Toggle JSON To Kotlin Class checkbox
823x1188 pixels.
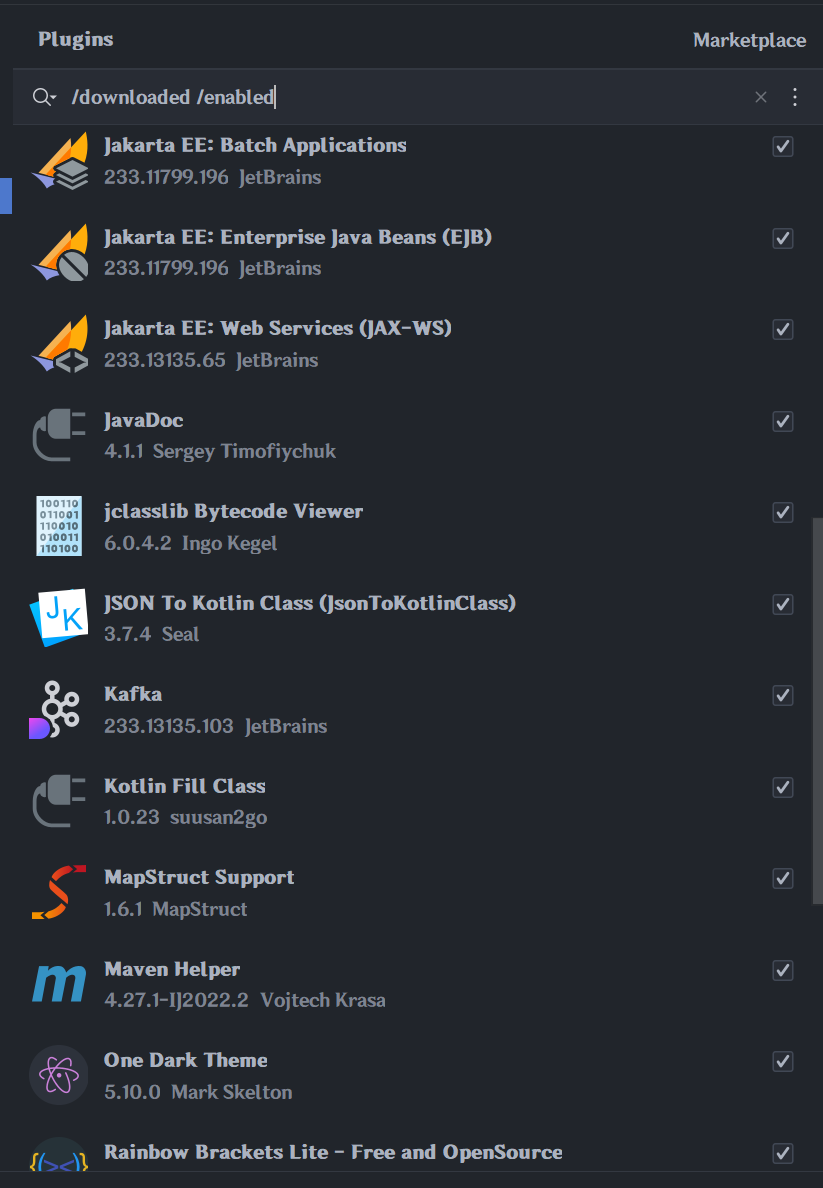pos(783,604)
